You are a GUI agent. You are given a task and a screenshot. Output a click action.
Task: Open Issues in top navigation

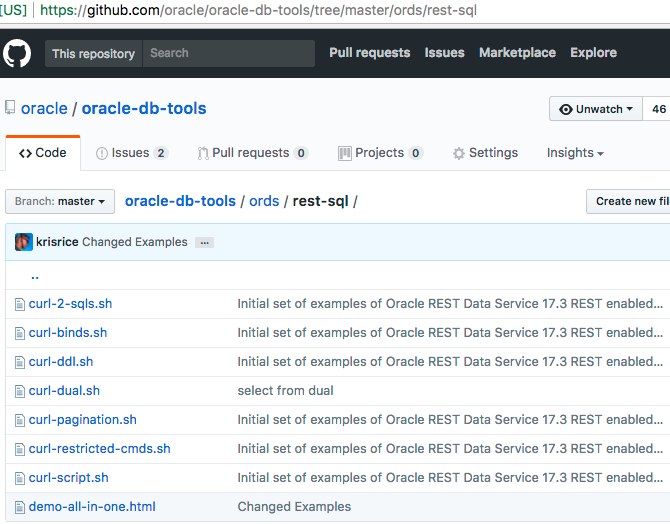click(444, 53)
